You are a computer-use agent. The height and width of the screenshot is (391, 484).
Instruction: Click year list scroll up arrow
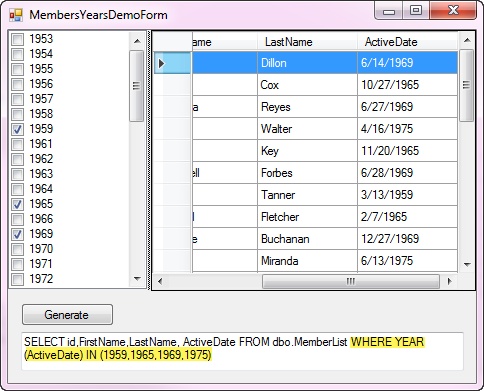[137, 41]
